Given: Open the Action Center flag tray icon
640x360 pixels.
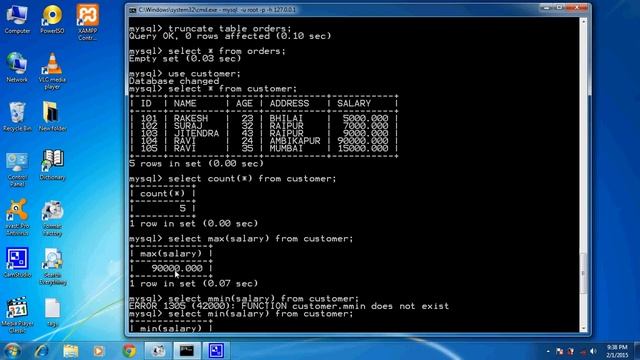Looking at the screenshot, I should coord(560,351).
